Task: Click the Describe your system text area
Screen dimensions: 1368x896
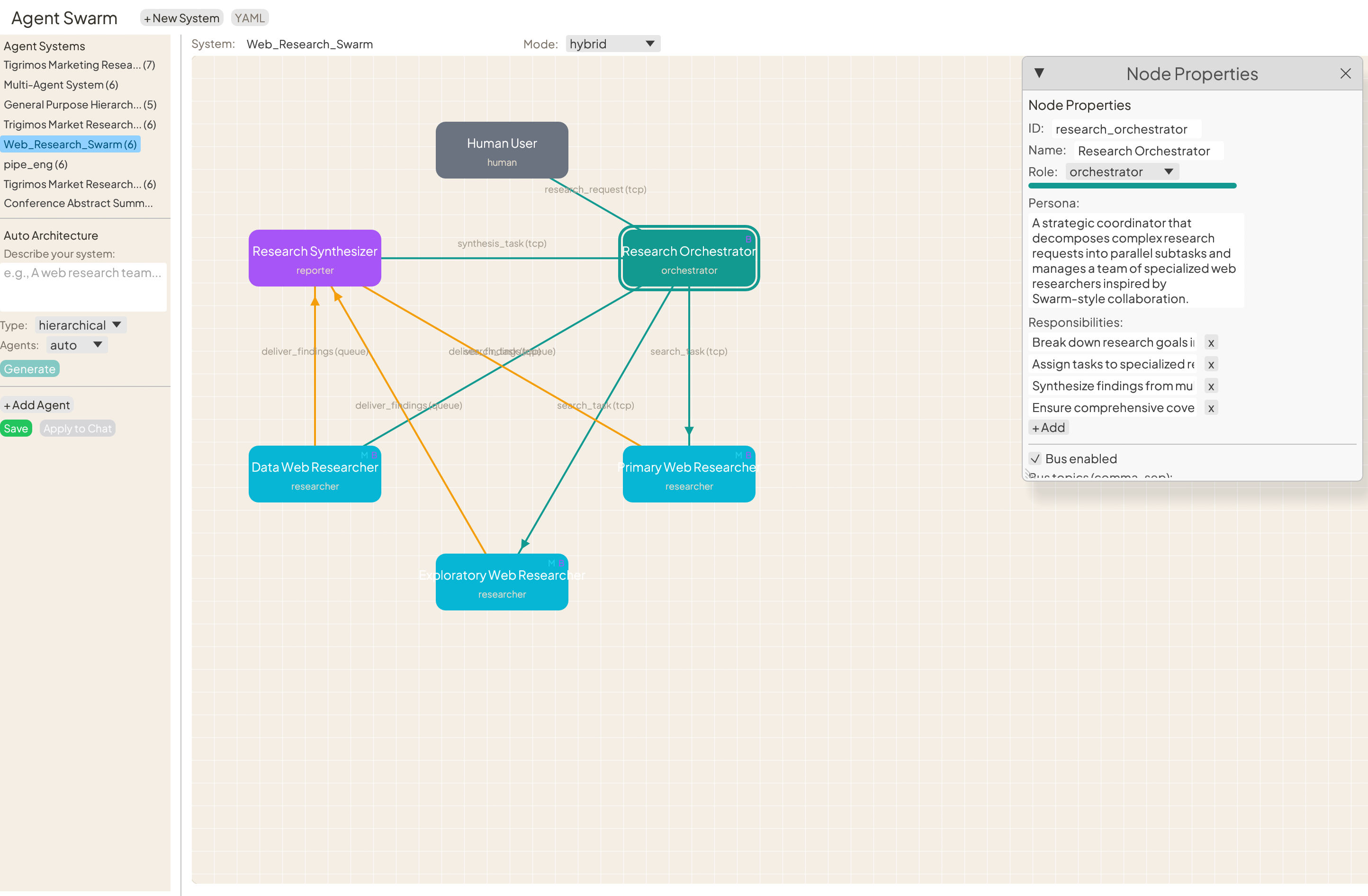Action: (83, 287)
